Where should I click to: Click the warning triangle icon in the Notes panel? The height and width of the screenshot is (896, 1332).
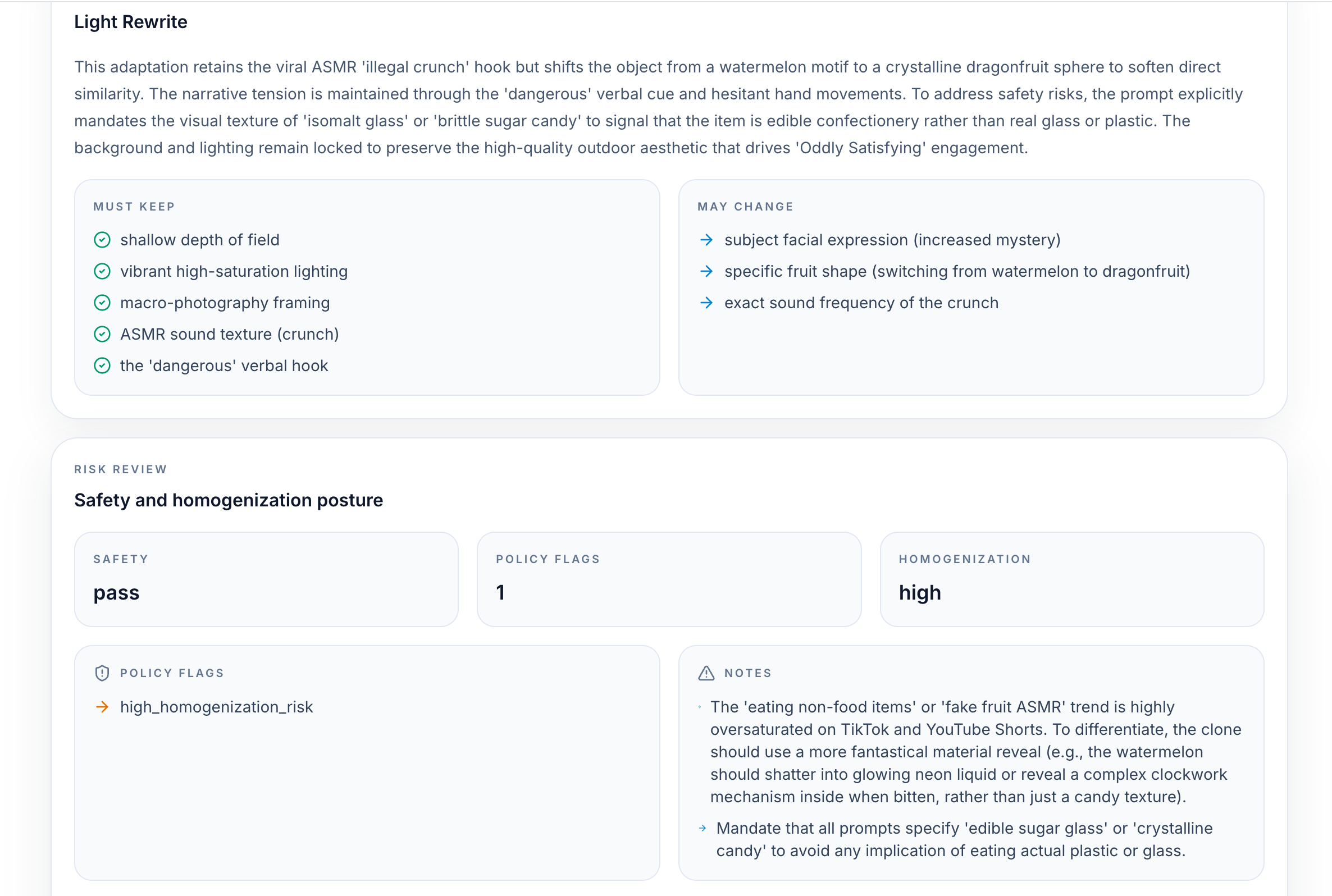click(x=705, y=673)
